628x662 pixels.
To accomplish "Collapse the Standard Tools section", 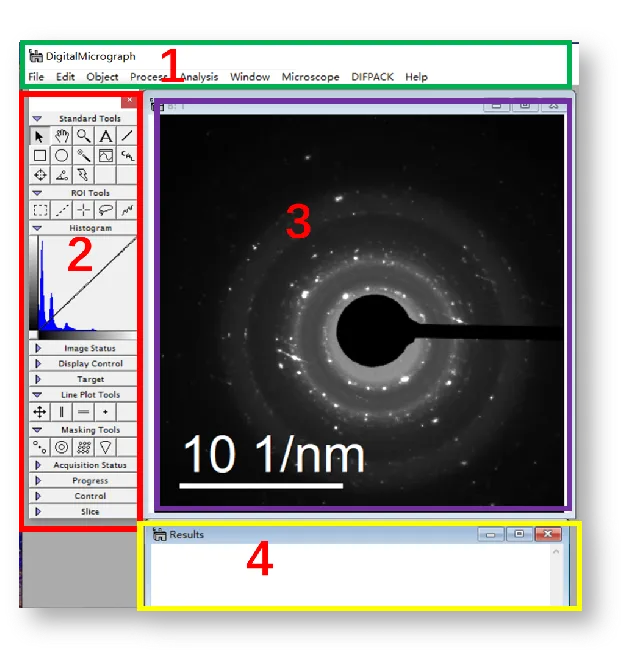I will (x=38, y=118).
